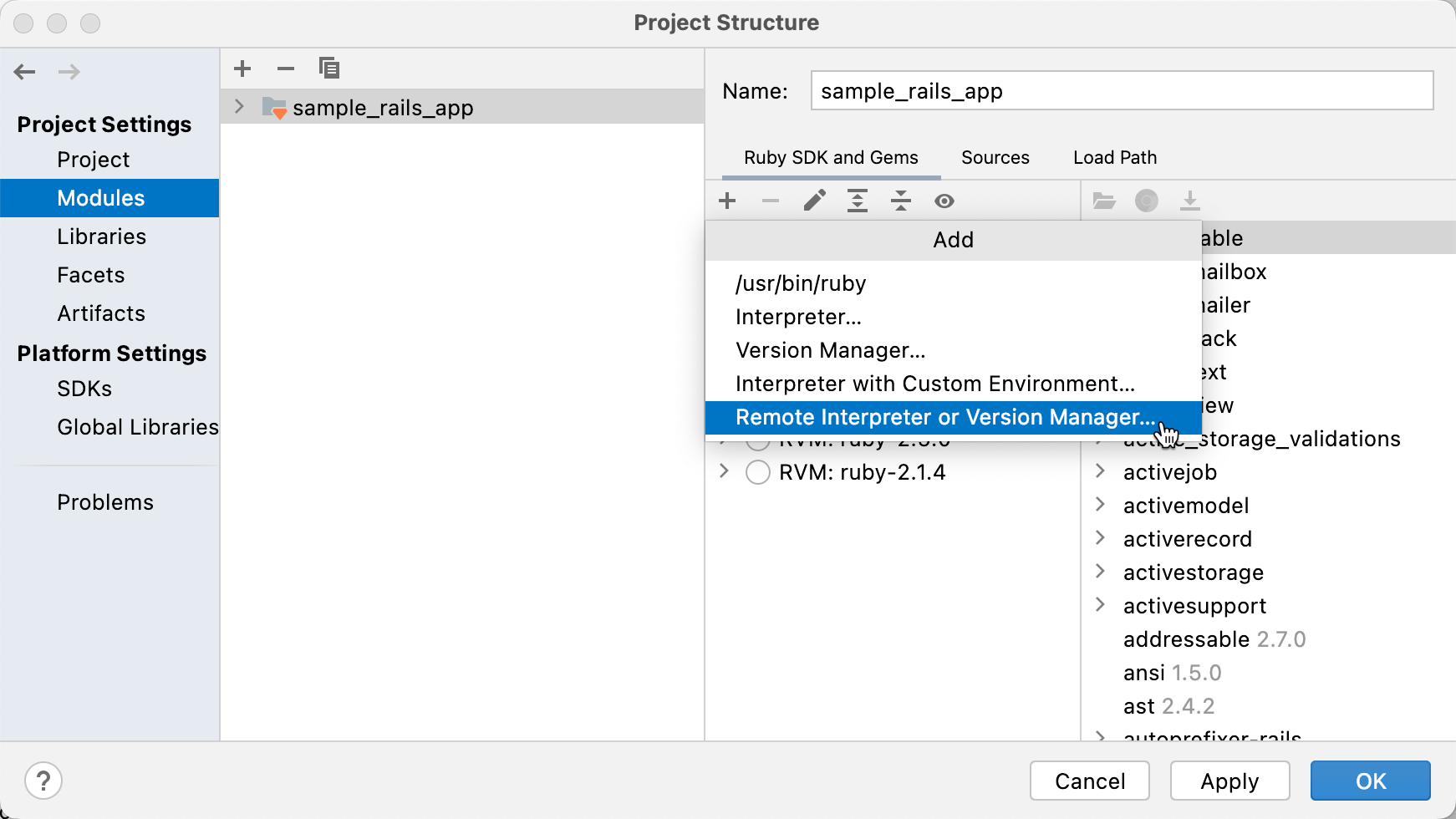This screenshot has width=1456, height=819.
Task: Select the sample_rails_app module row
Action: (x=462, y=107)
